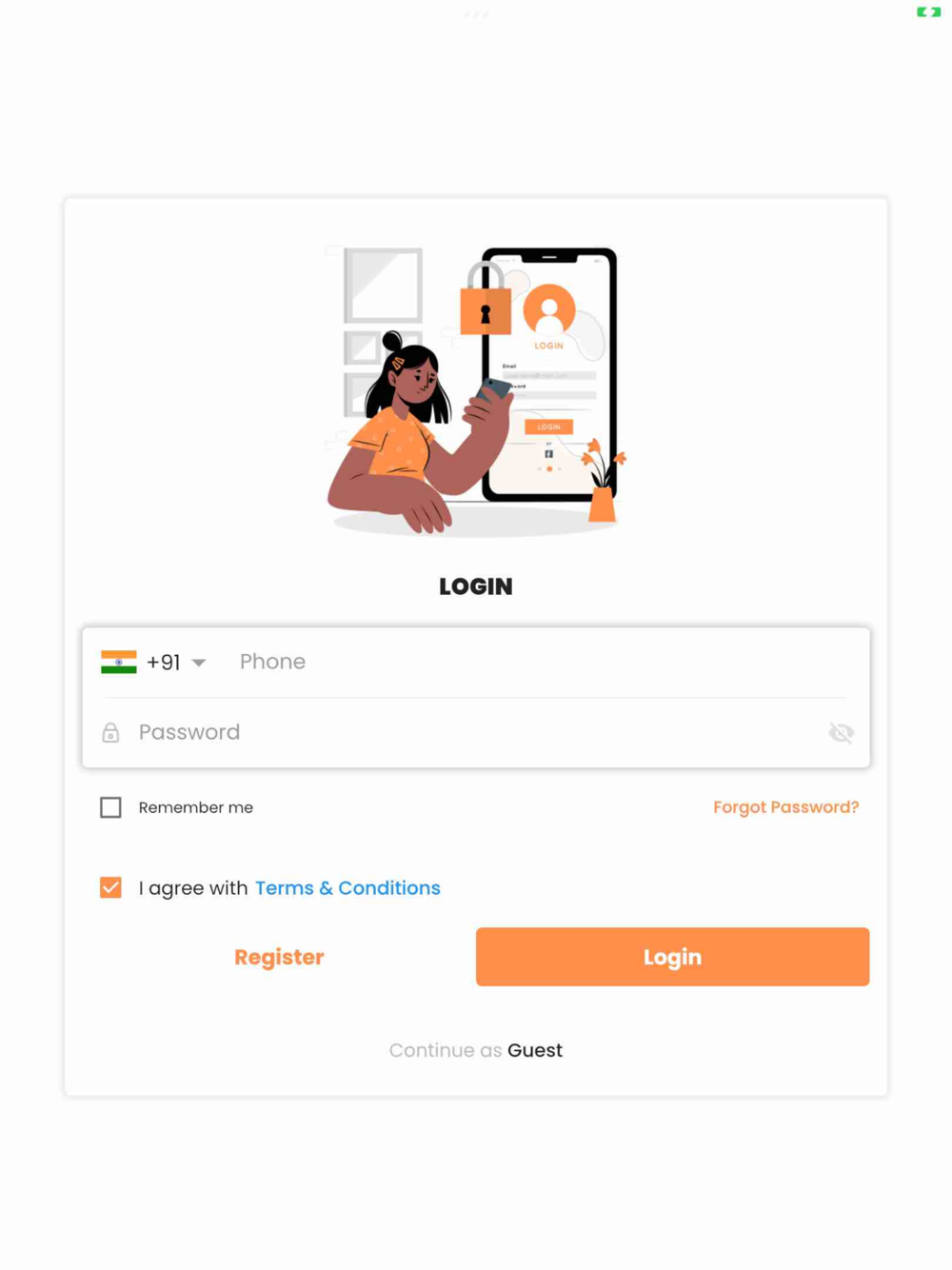This screenshot has height=1270, width=952.
Task: Uncheck the I agree checkbox
Action: (x=110, y=887)
